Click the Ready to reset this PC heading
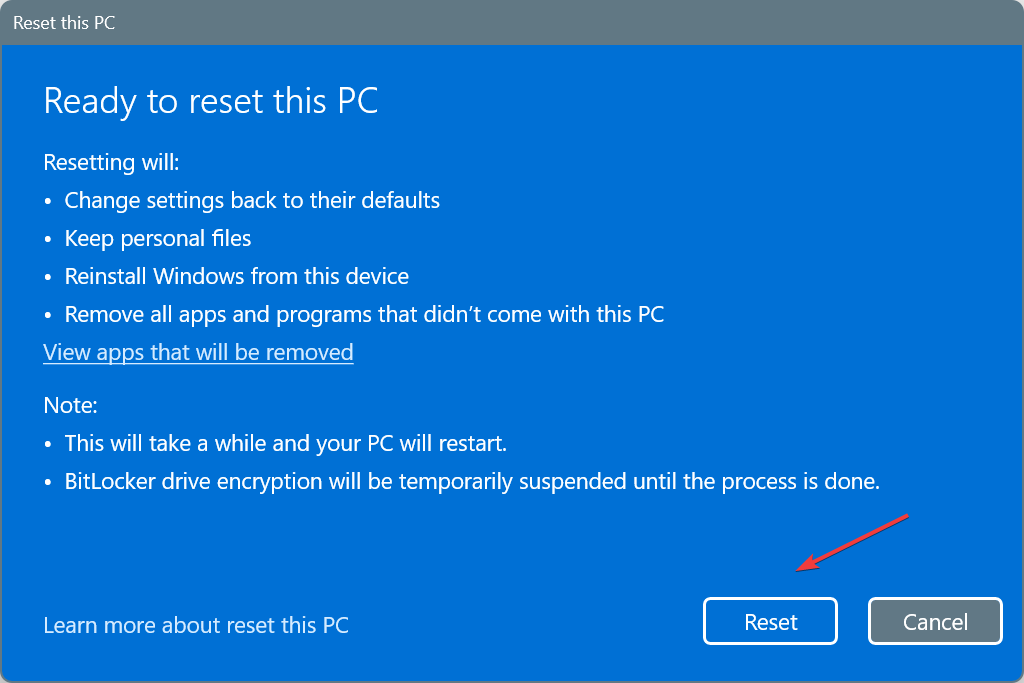The width and height of the screenshot is (1024, 683). coord(211,101)
